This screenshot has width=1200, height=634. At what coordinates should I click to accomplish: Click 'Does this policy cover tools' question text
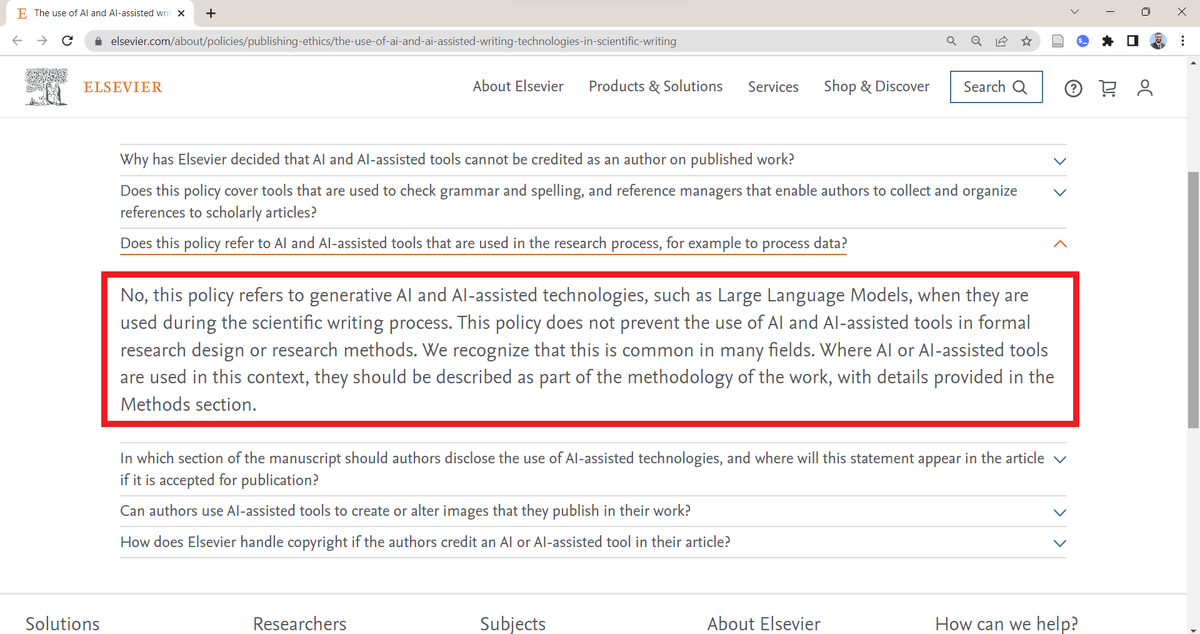pos(569,201)
